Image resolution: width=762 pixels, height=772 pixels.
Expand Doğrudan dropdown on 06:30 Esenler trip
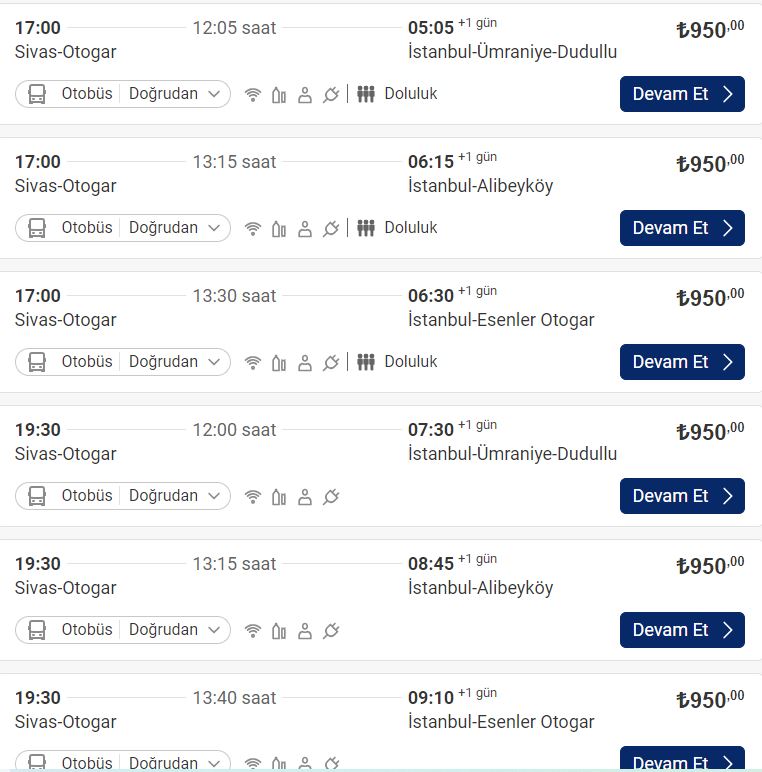click(175, 362)
